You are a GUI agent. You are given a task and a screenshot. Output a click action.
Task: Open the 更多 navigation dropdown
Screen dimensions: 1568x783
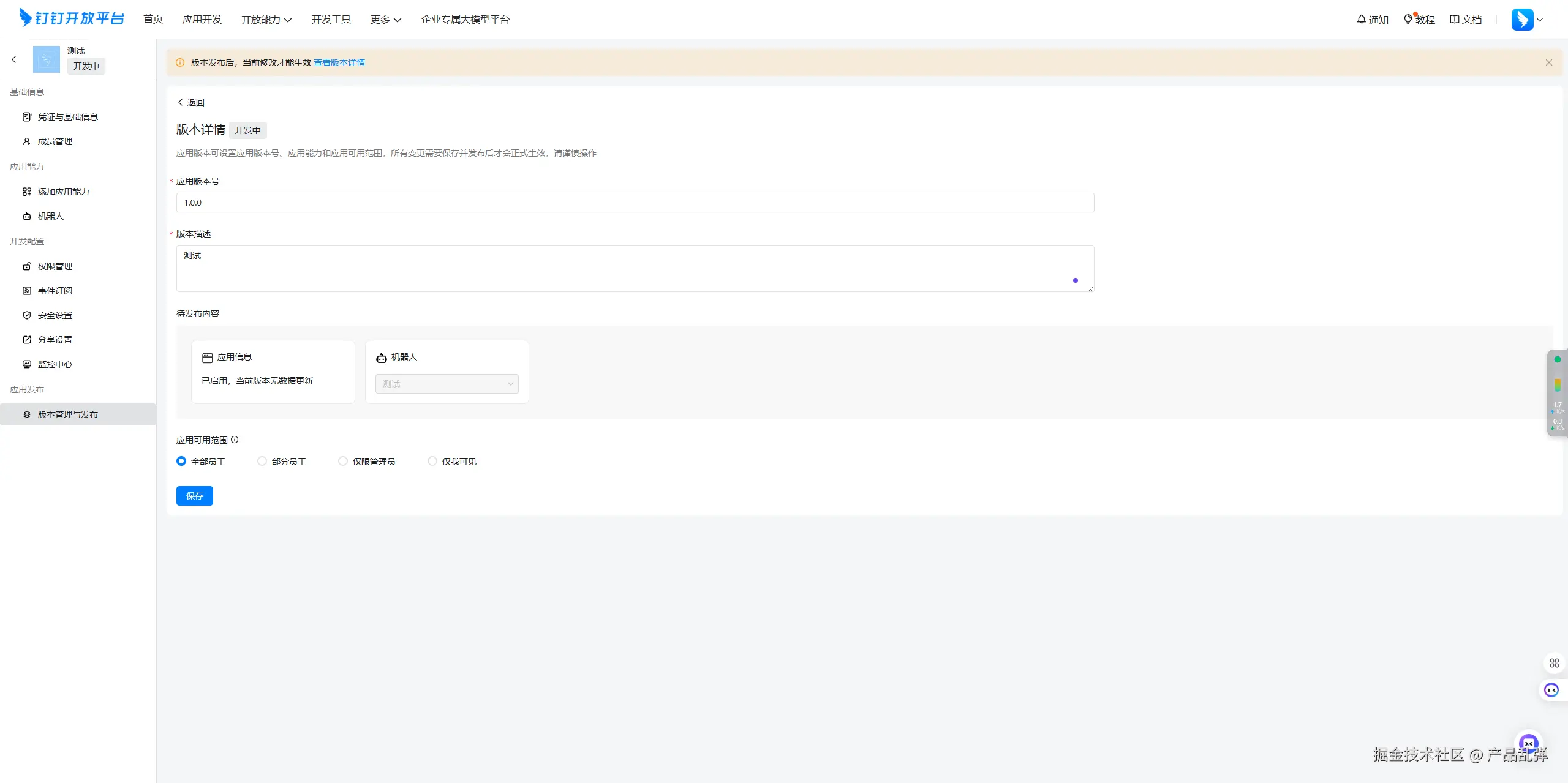(x=385, y=20)
